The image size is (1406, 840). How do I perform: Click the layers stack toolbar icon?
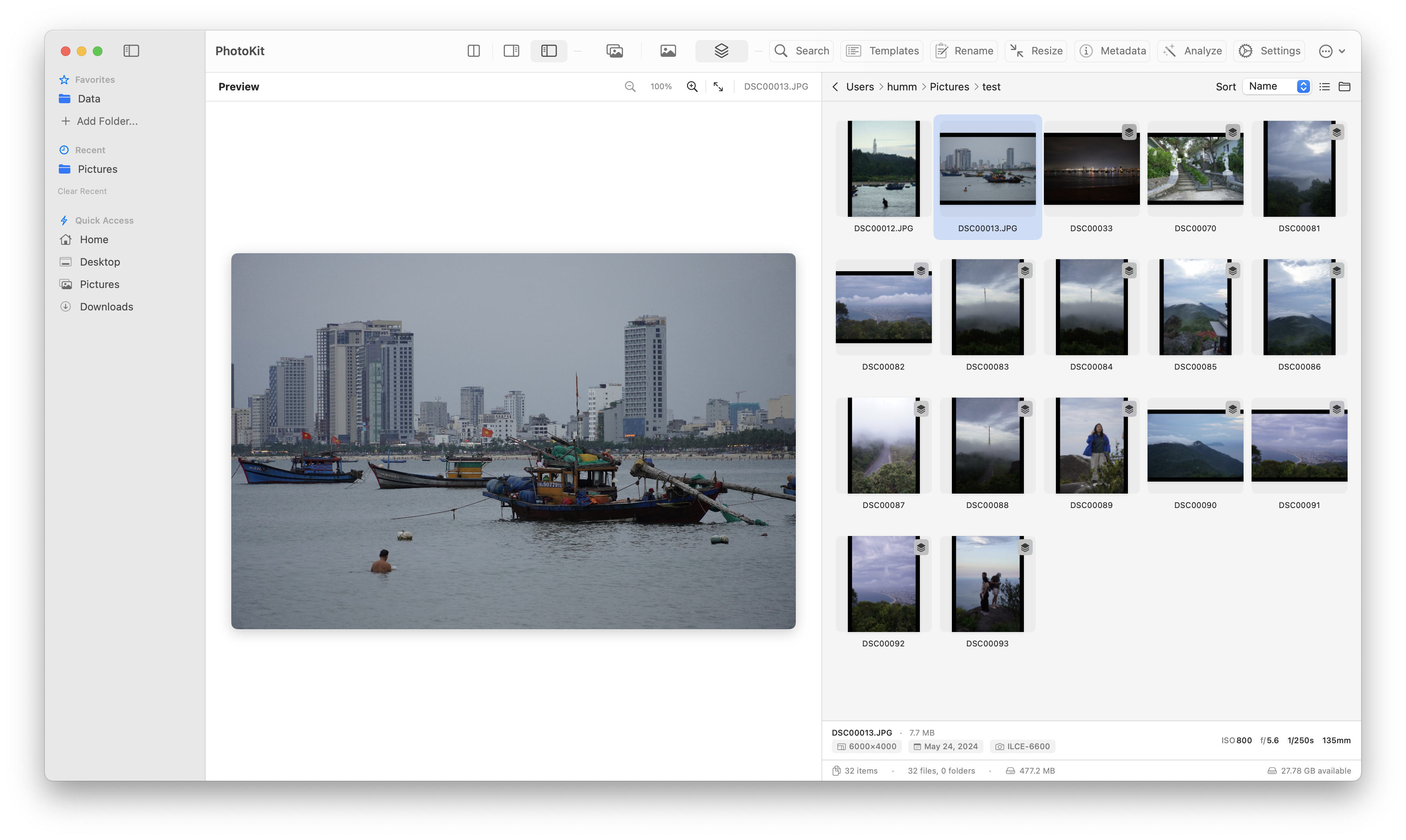tap(721, 51)
